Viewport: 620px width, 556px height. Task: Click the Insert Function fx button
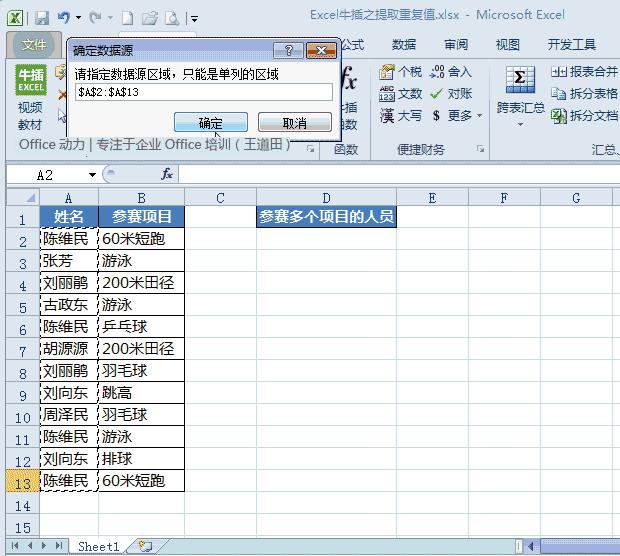[x=166, y=174]
